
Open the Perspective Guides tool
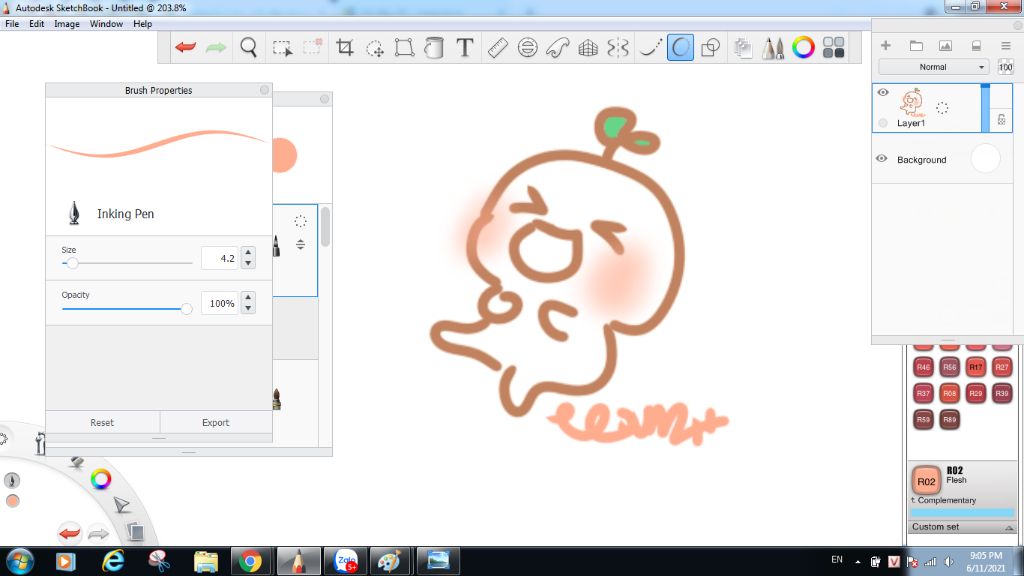(588, 47)
